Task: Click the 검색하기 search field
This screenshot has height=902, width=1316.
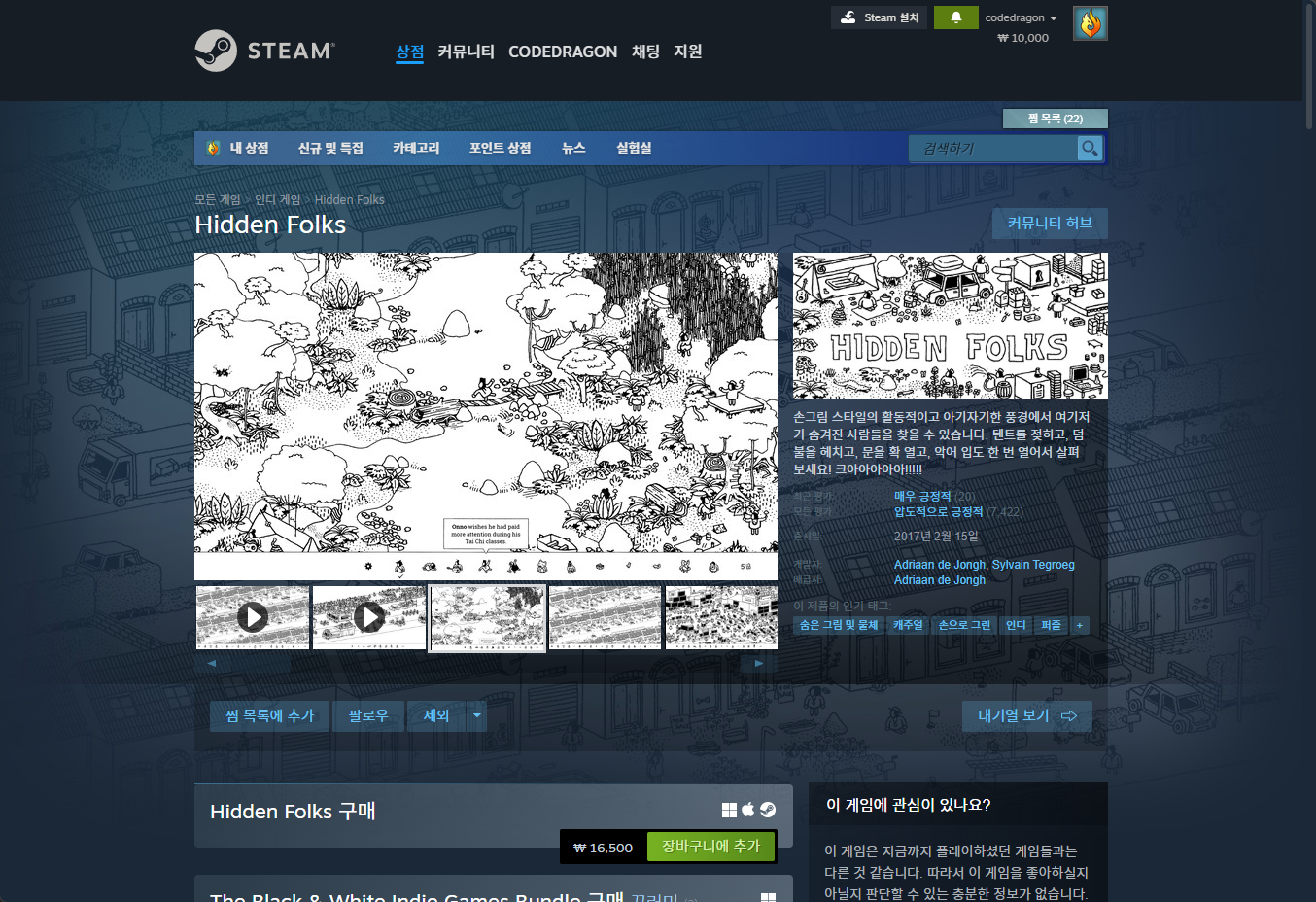Action: tap(993, 148)
